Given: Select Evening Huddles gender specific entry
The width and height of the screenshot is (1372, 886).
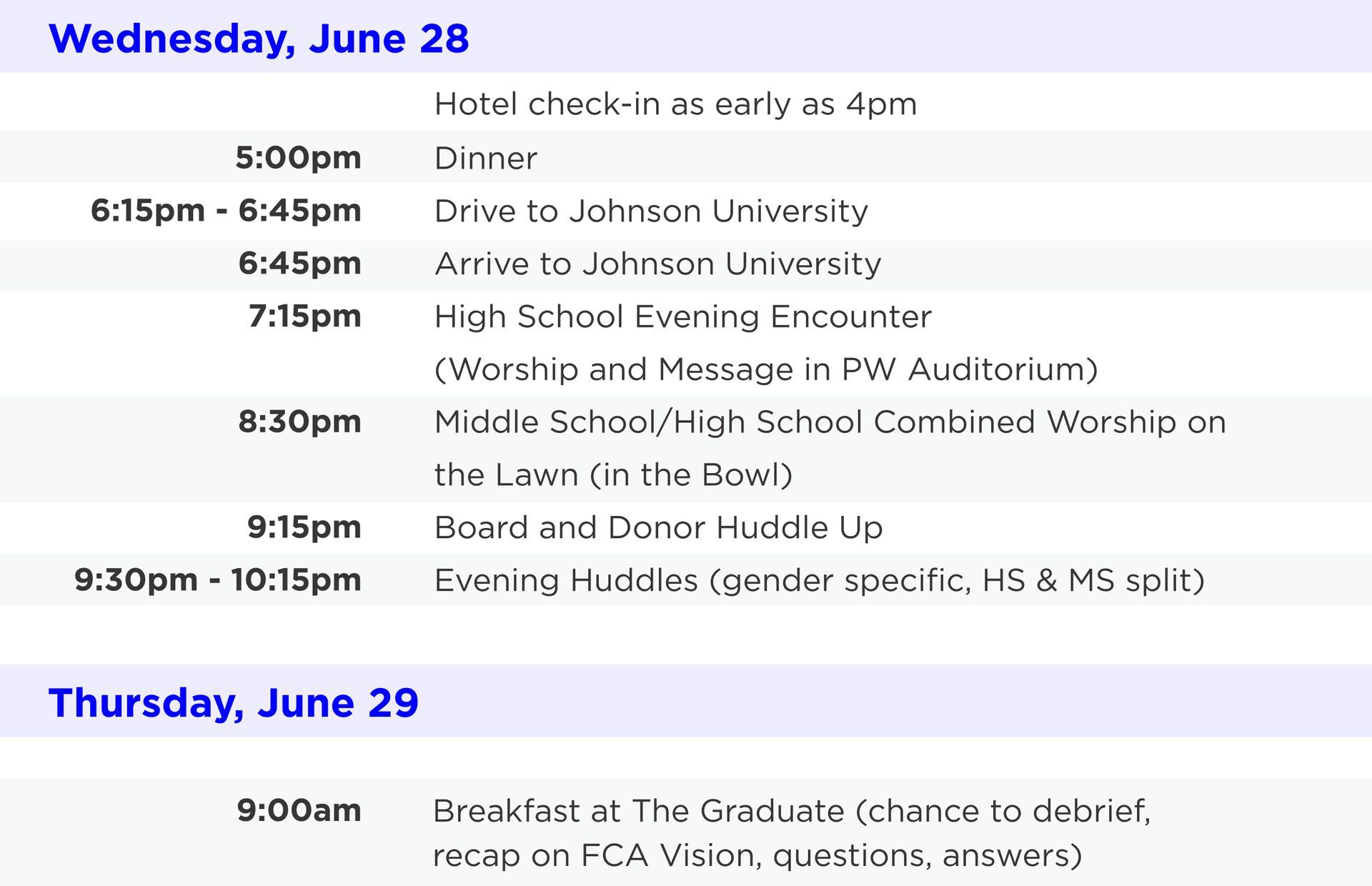Looking at the screenshot, I should click(819, 581).
